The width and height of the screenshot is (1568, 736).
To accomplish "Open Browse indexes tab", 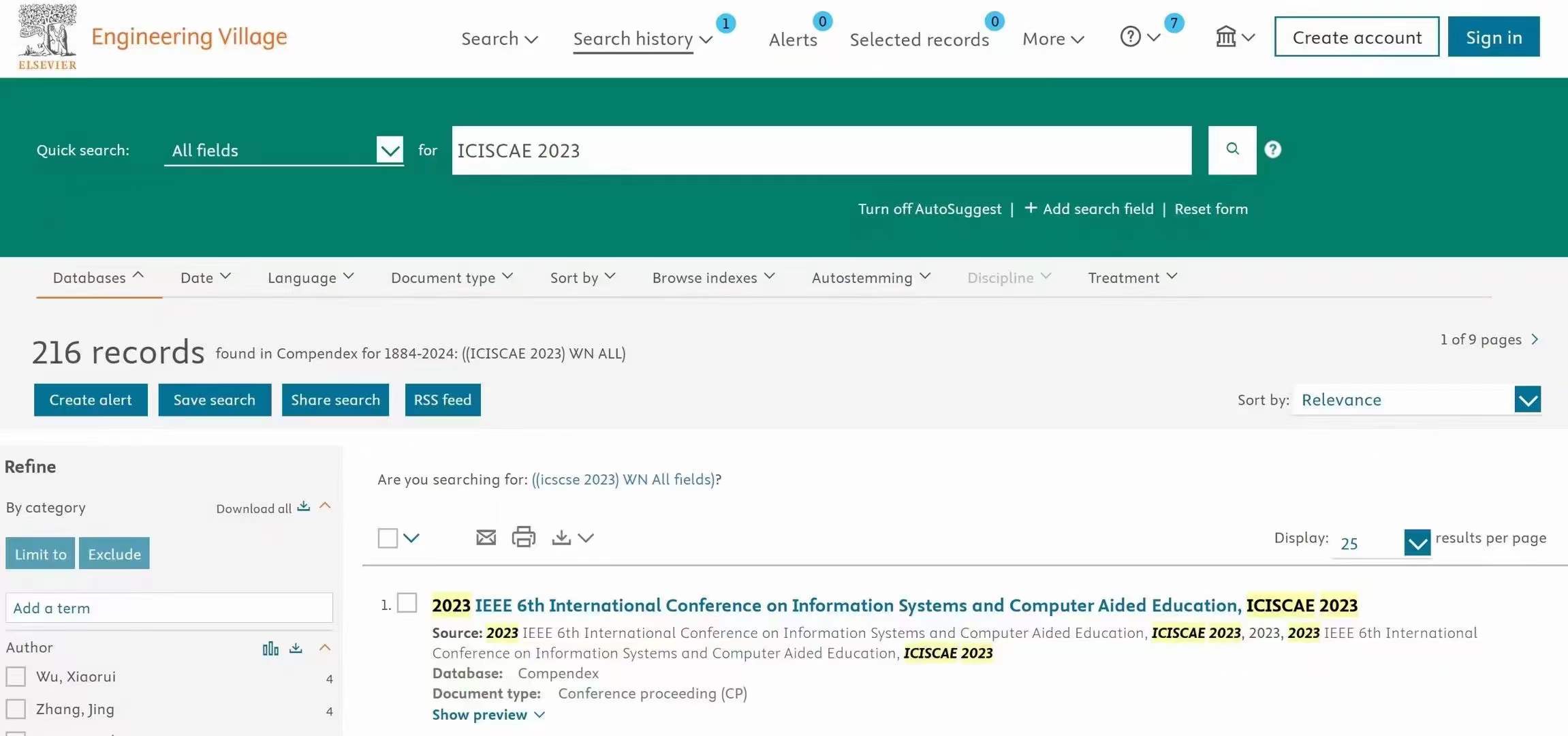I will 713,277.
